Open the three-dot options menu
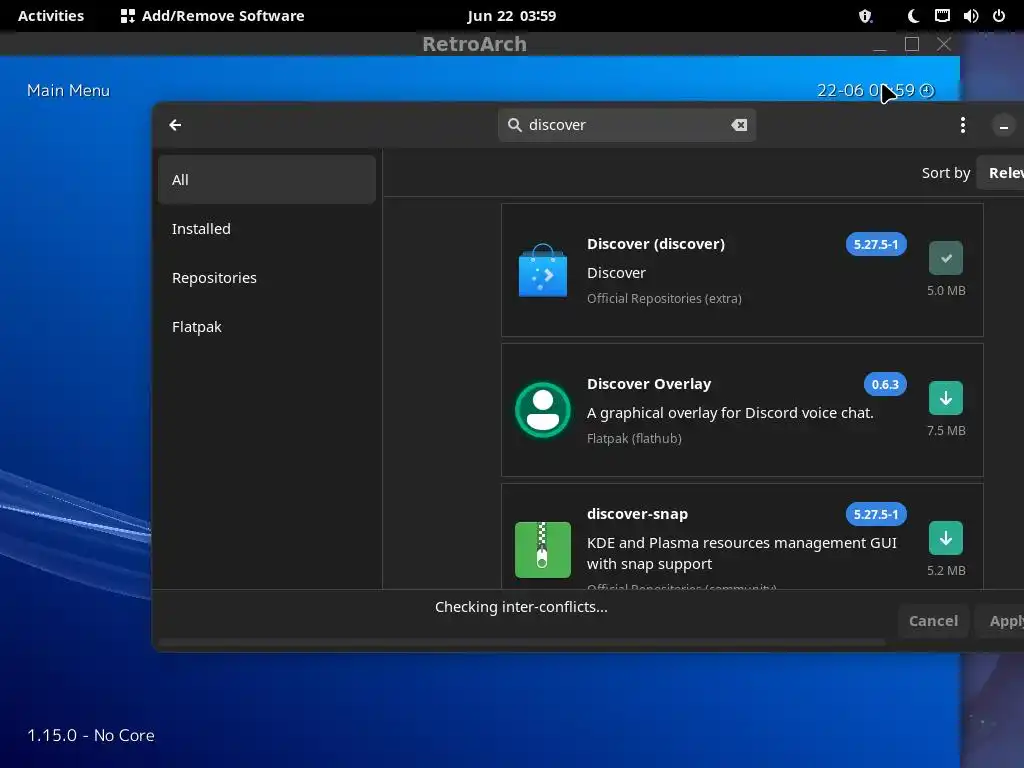 963,125
